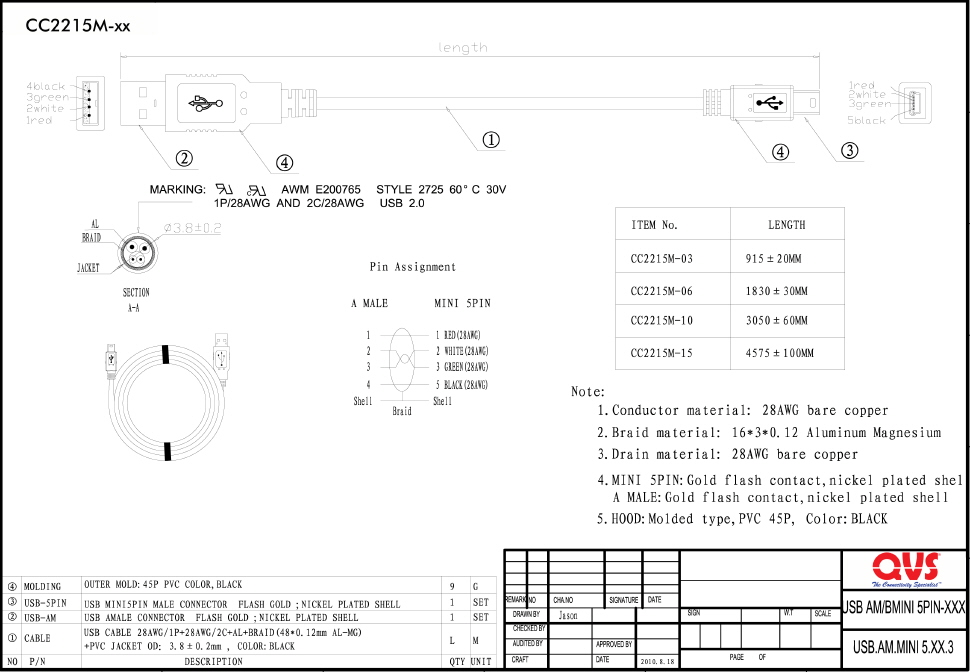Click the drawing title CC2215M-xx

pyautogui.click(x=78, y=26)
